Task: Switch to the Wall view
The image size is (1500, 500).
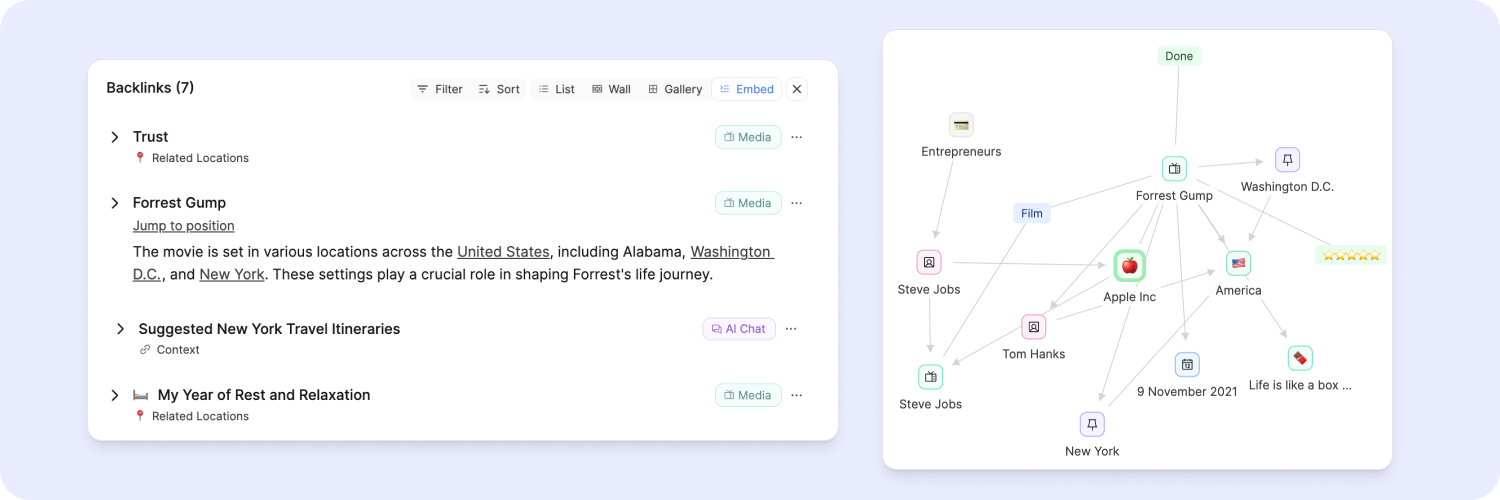Action: [611, 89]
